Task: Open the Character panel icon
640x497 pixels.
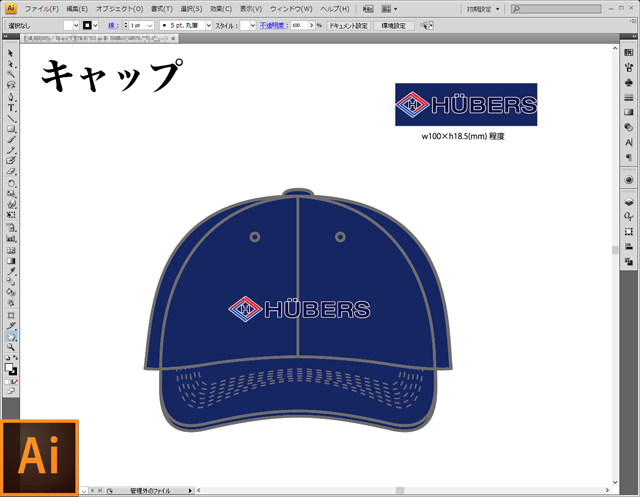Action: [x=629, y=142]
